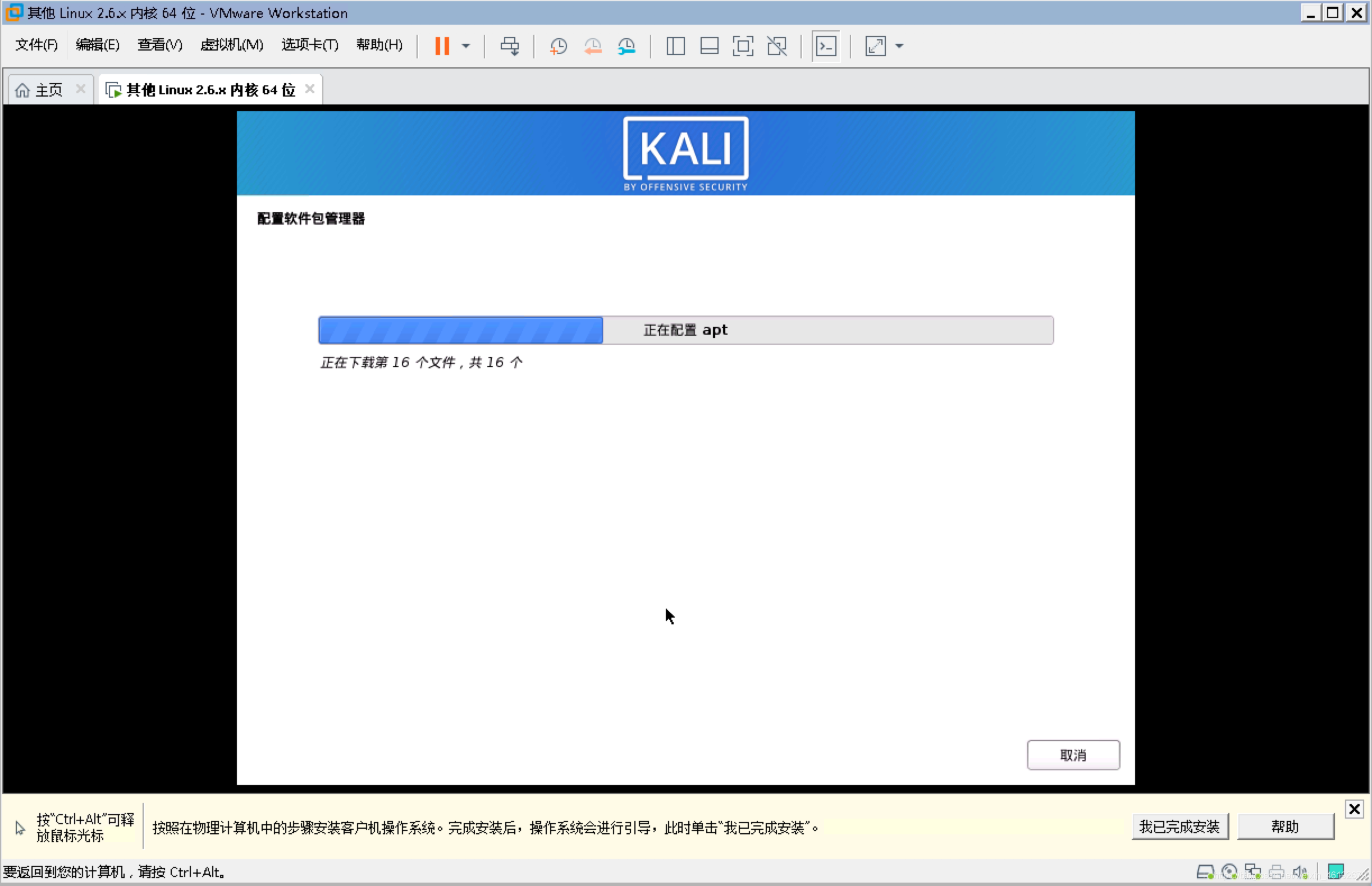Click the home icon on 主页 tab
The width and height of the screenshot is (1372, 886).
(x=22, y=90)
